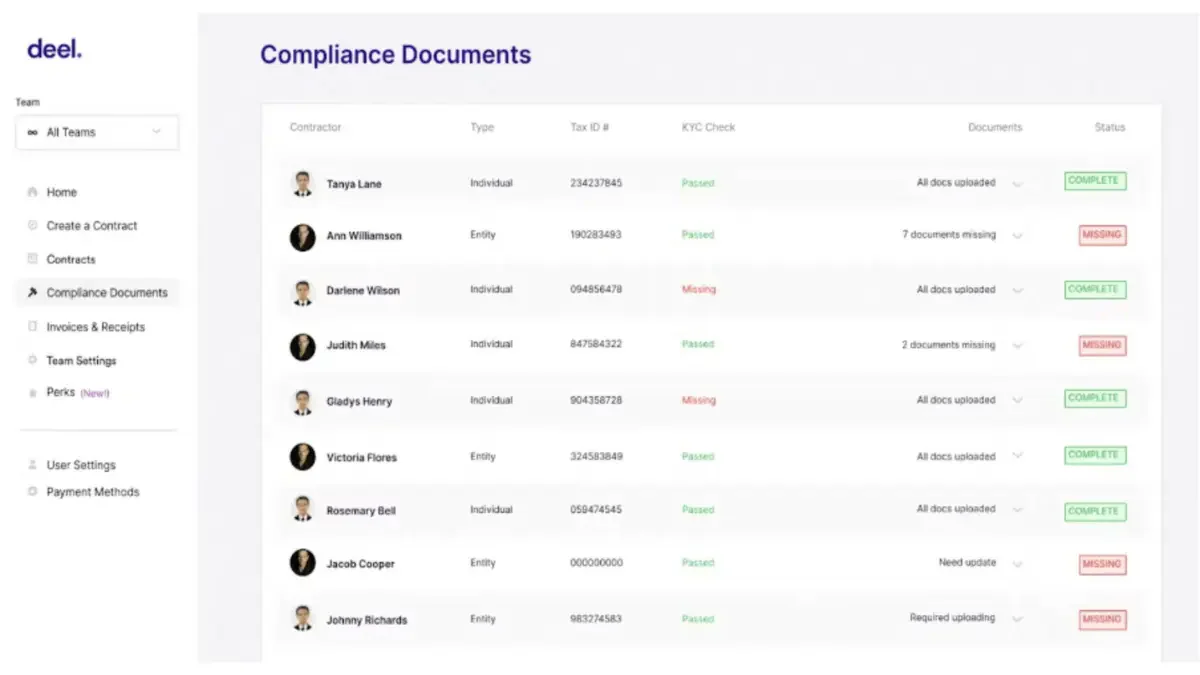This screenshot has height=675, width=1200.
Task: Click the Team Settings icon
Action: click(x=33, y=360)
